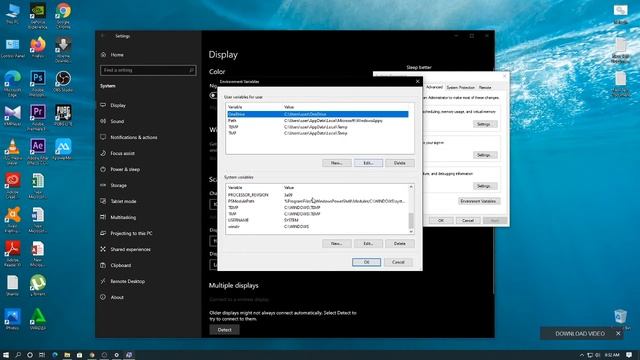Select Sound in Settings sidebar

point(117,121)
